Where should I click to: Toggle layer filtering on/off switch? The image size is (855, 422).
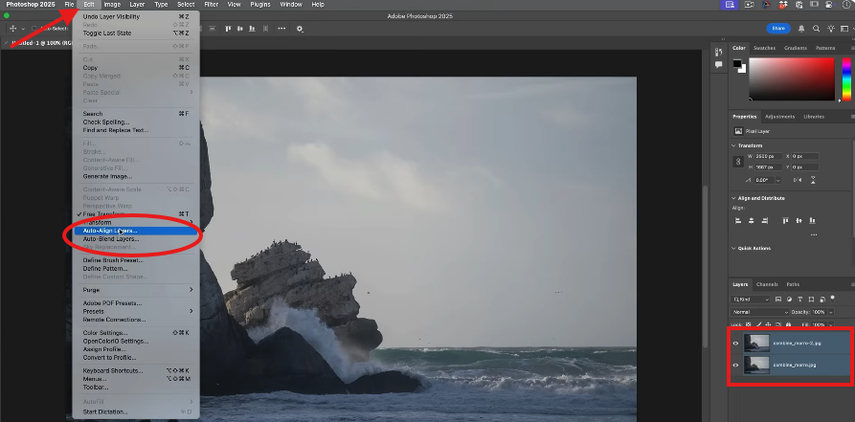(833, 299)
